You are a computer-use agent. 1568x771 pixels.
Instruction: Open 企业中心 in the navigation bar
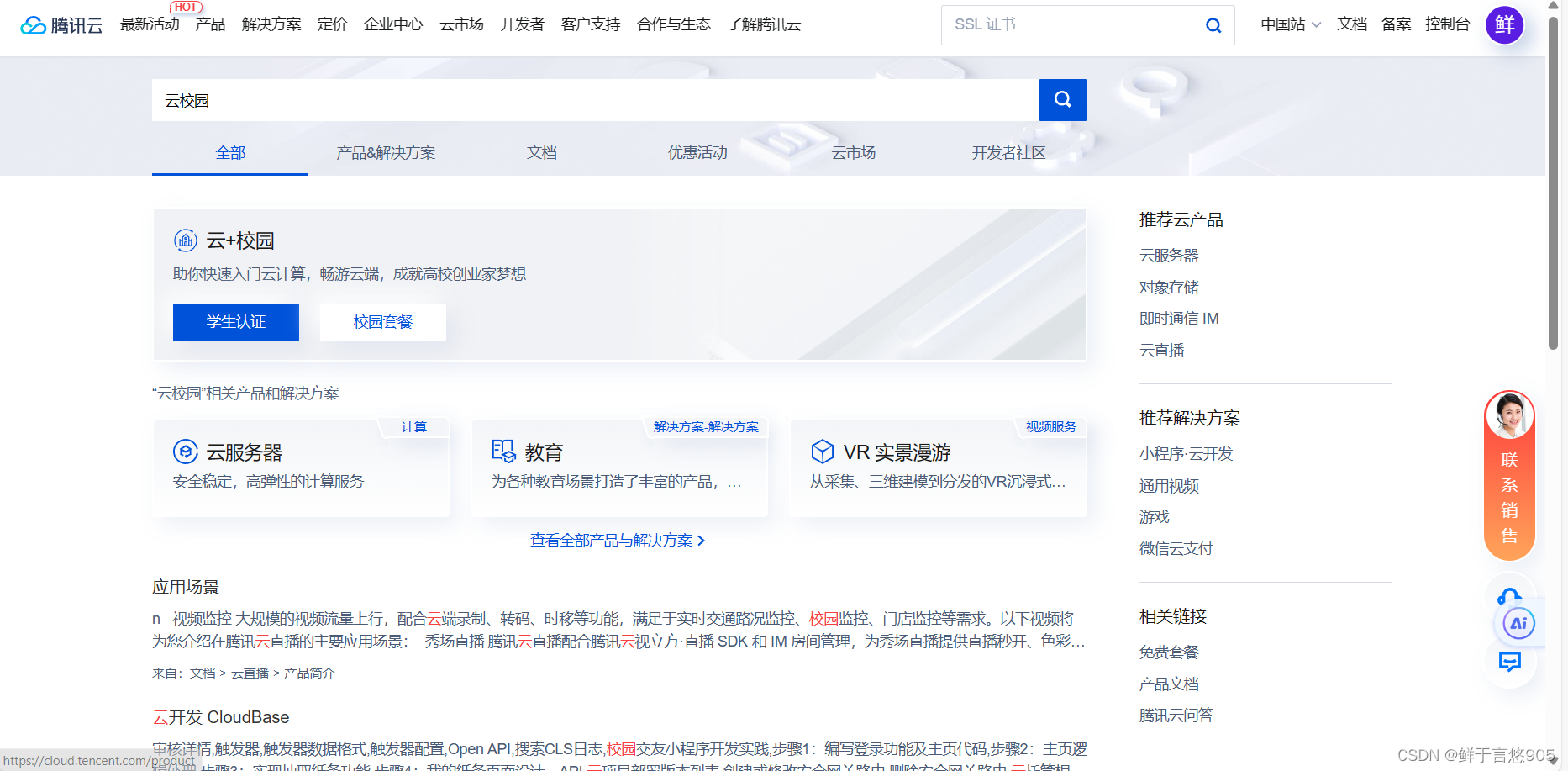click(393, 24)
